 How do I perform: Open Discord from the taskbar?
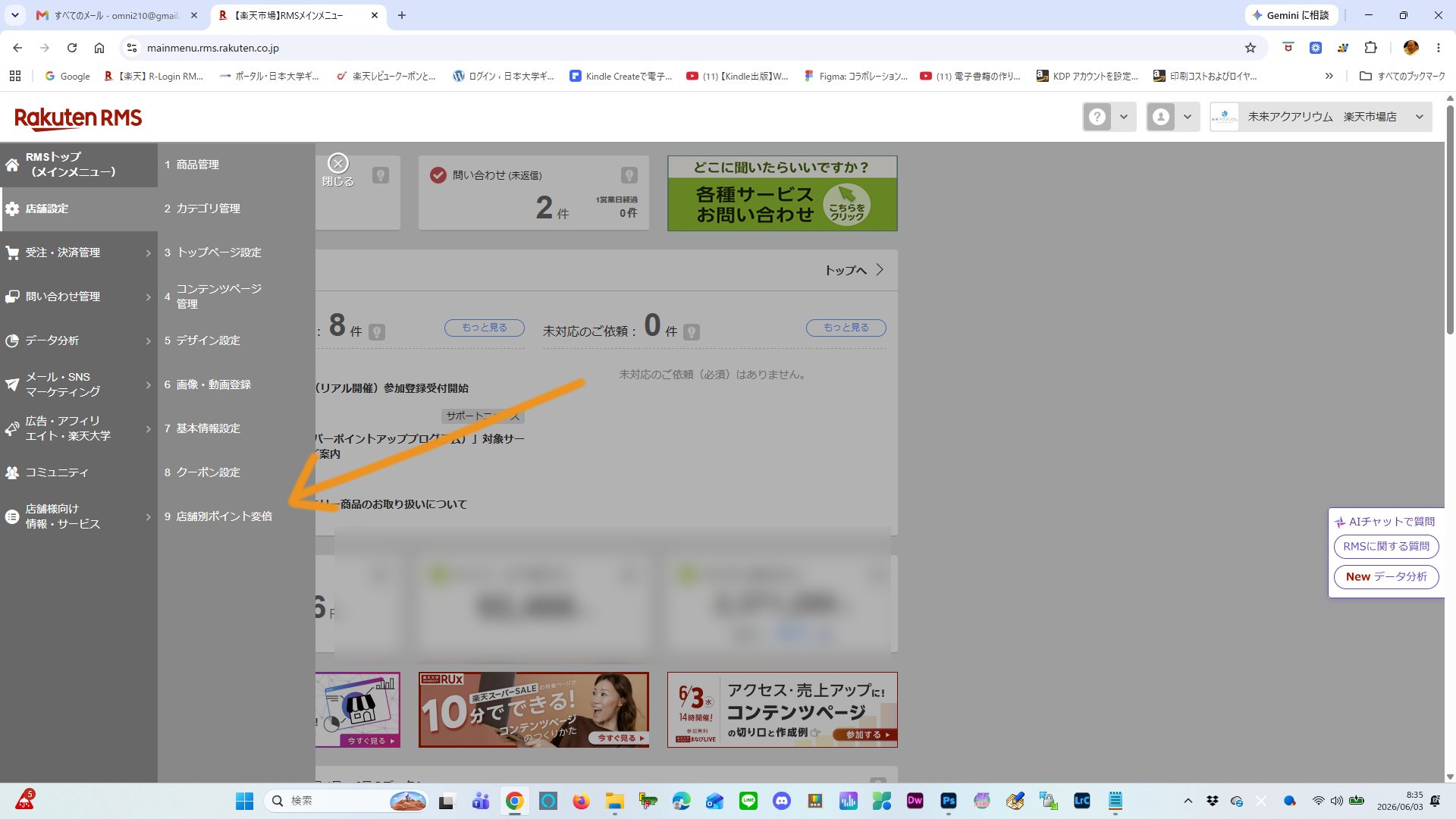click(x=782, y=801)
